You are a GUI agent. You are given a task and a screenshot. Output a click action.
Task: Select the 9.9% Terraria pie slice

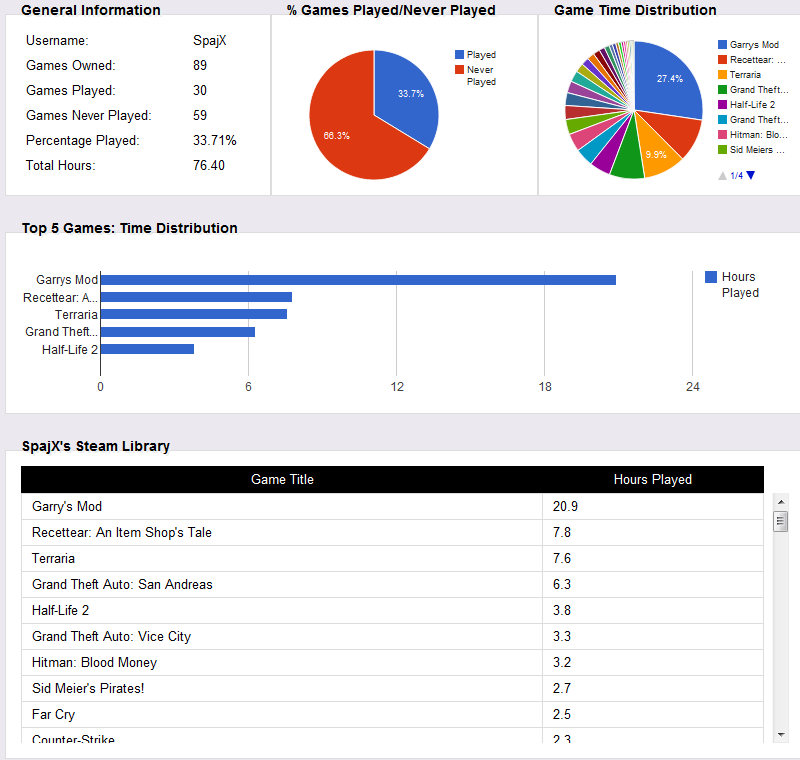[x=658, y=153]
